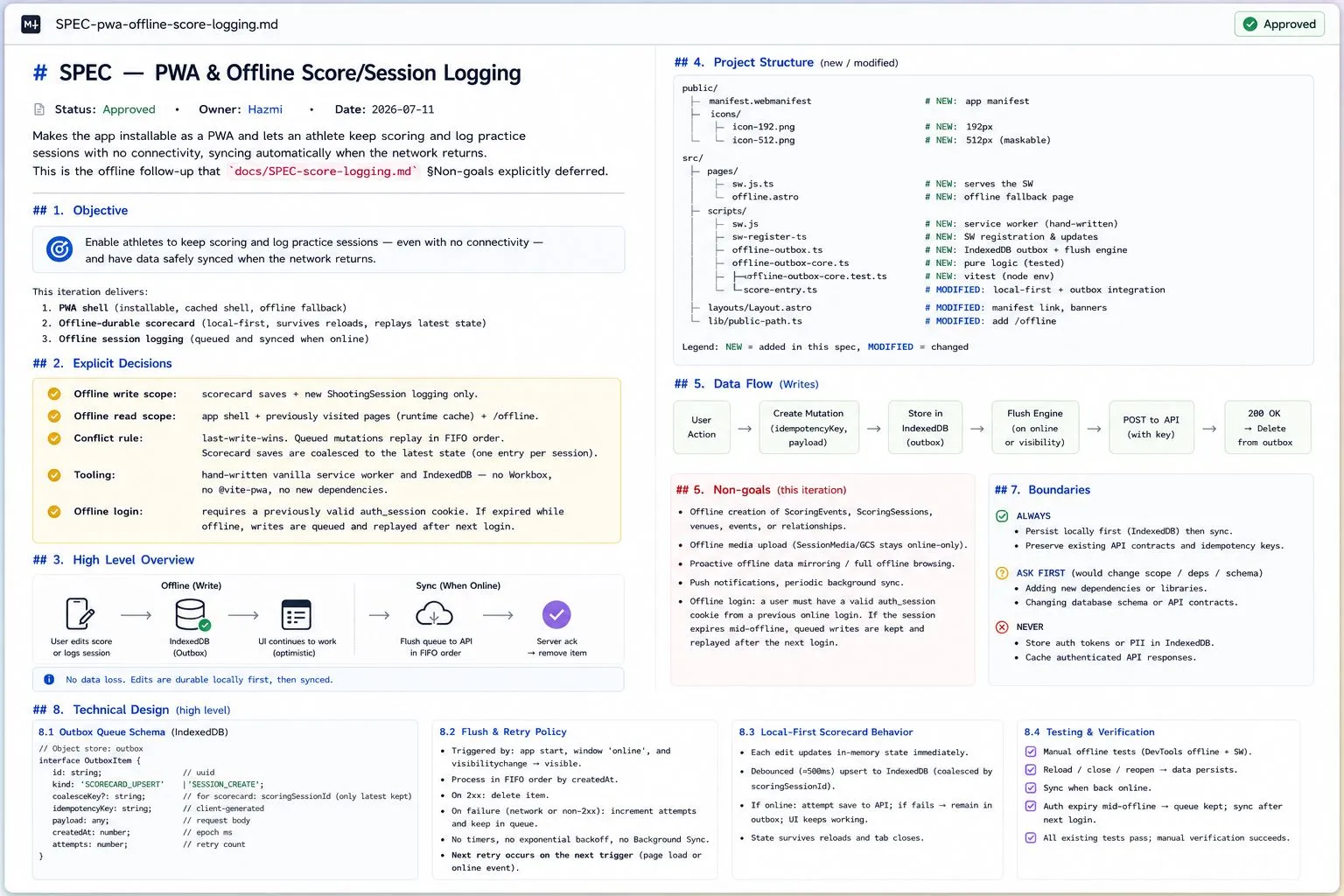The image size is (1344, 896).
Task: Toggle the Reload / close / reopen checkbox
Action: 1031,770
